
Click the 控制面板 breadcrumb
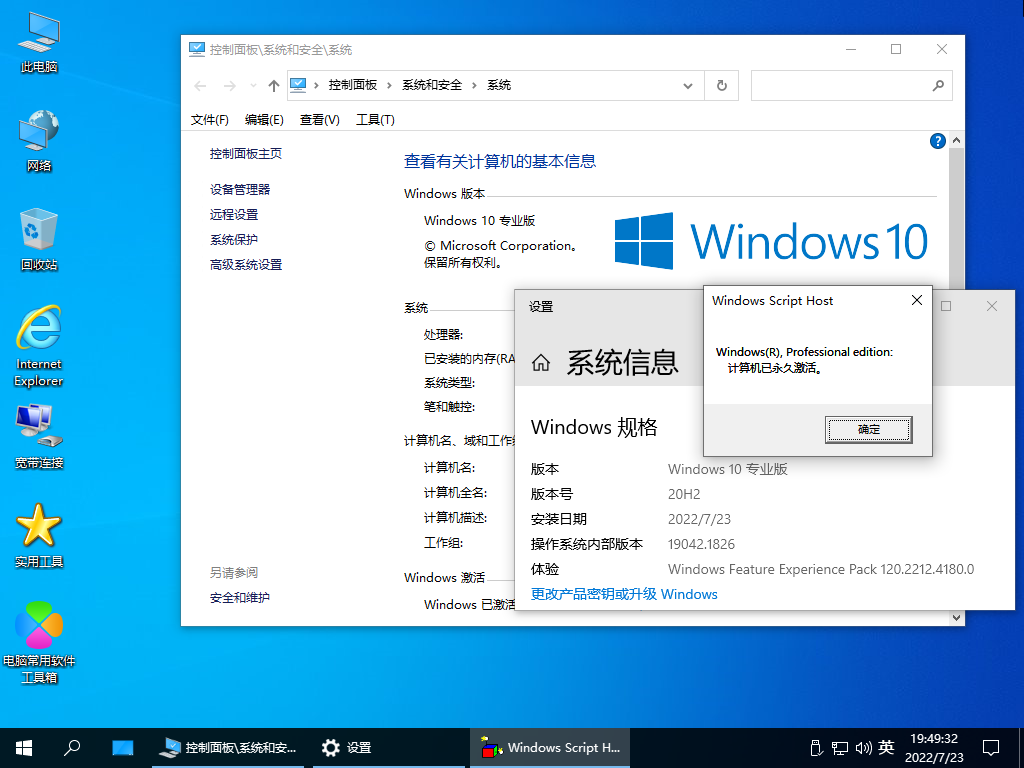(x=353, y=86)
